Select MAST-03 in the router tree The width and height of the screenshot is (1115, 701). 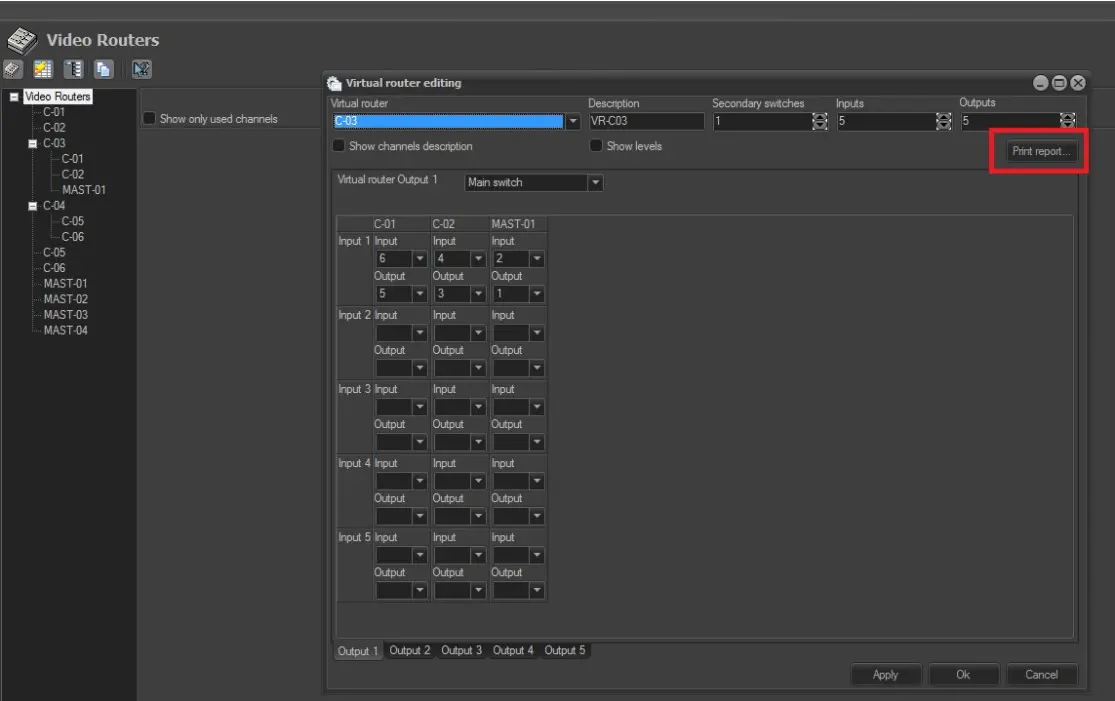[x=66, y=315]
